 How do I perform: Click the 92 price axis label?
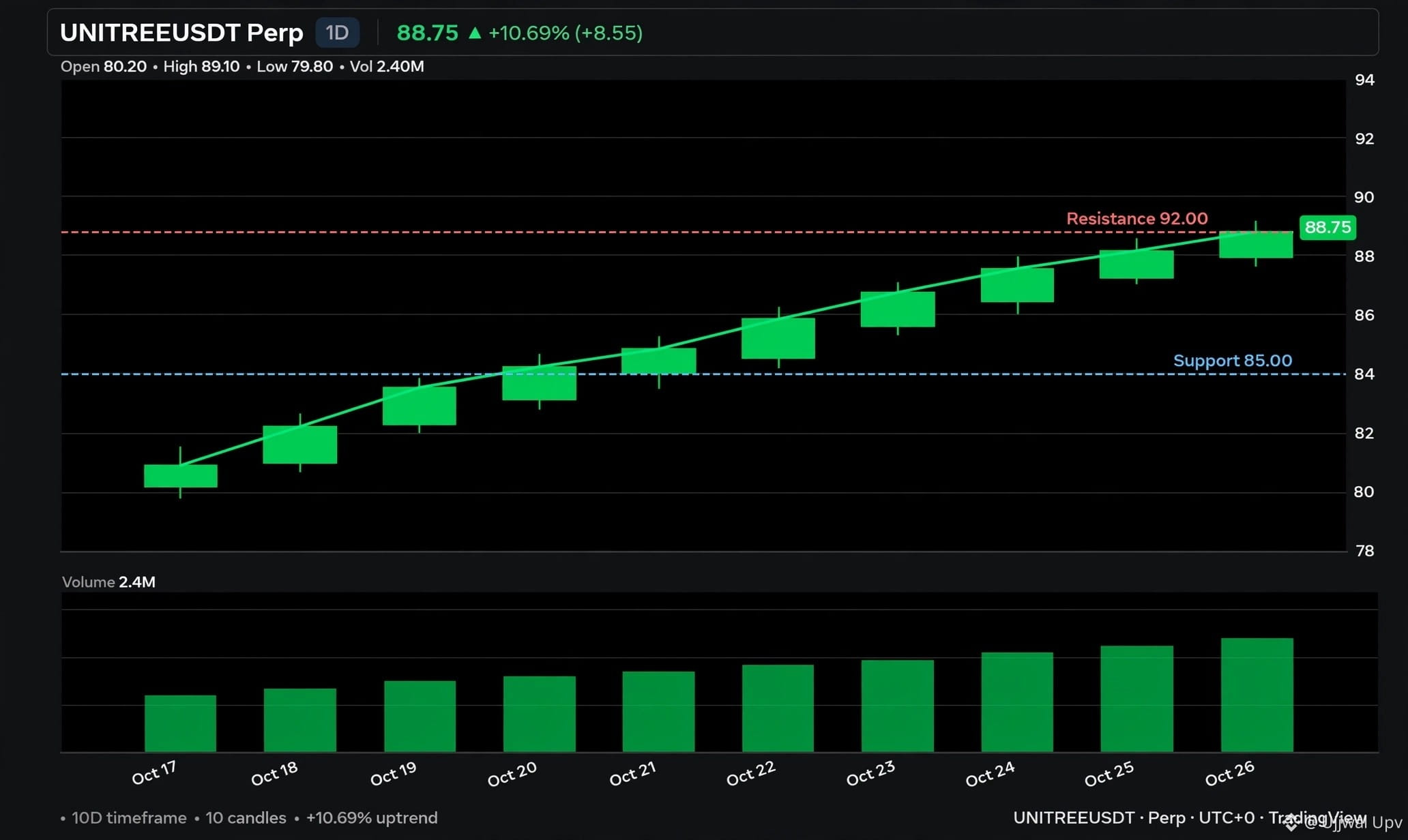pyautogui.click(x=1364, y=138)
